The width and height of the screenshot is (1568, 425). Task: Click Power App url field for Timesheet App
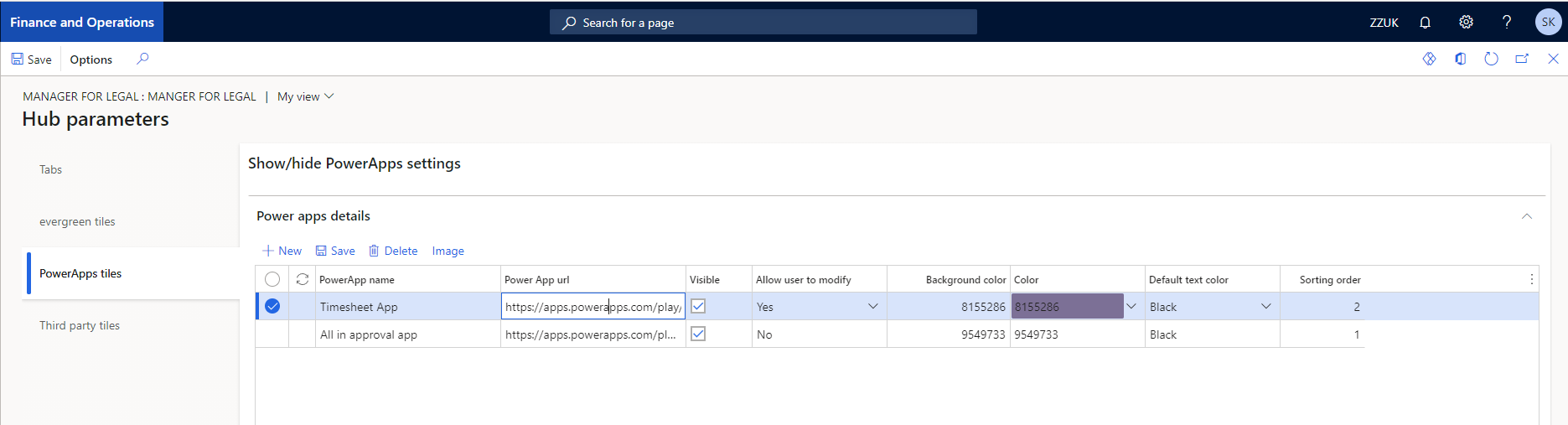[x=593, y=306]
